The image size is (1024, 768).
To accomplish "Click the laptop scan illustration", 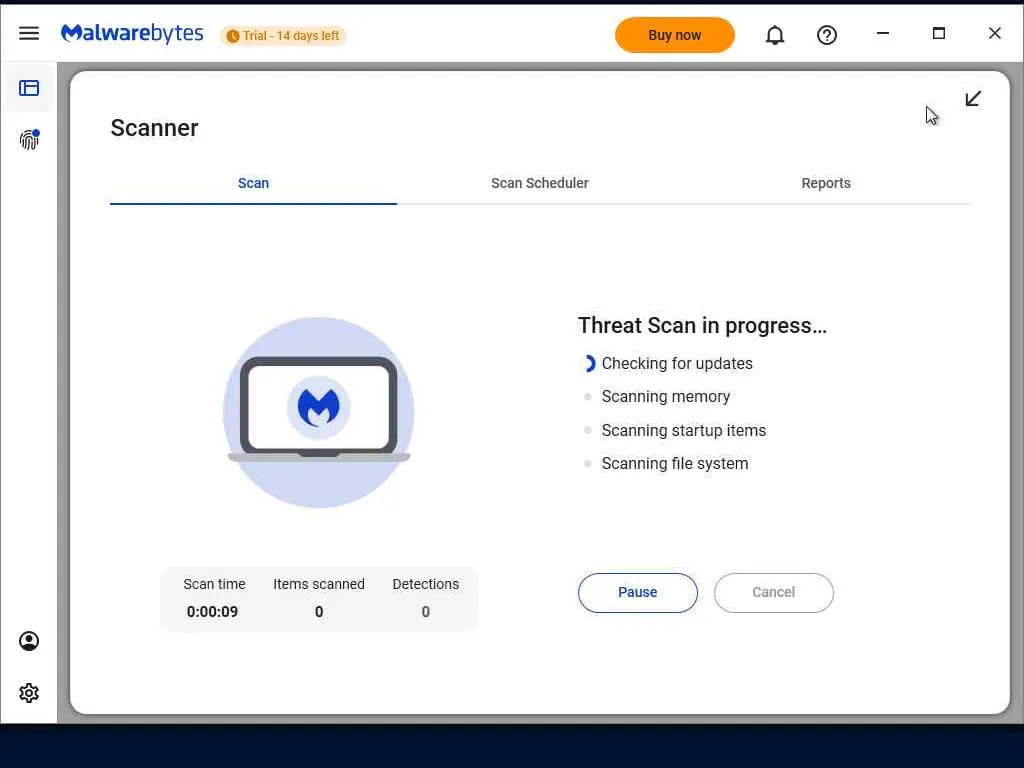I will click(x=319, y=412).
